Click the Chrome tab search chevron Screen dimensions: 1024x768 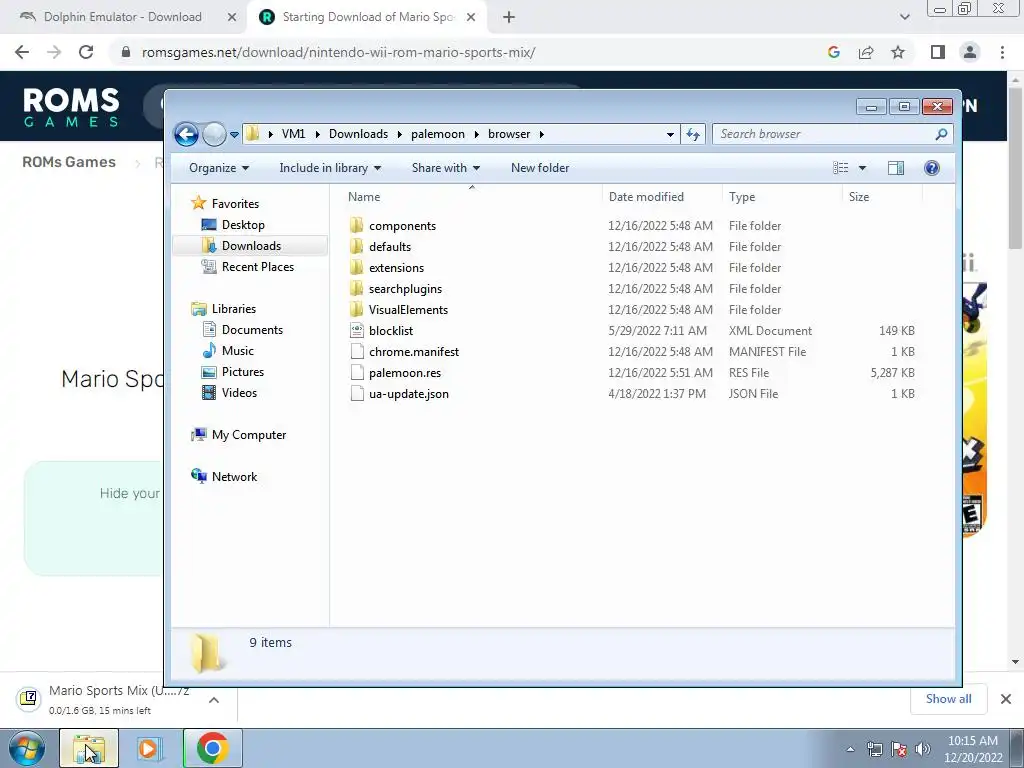tap(904, 18)
